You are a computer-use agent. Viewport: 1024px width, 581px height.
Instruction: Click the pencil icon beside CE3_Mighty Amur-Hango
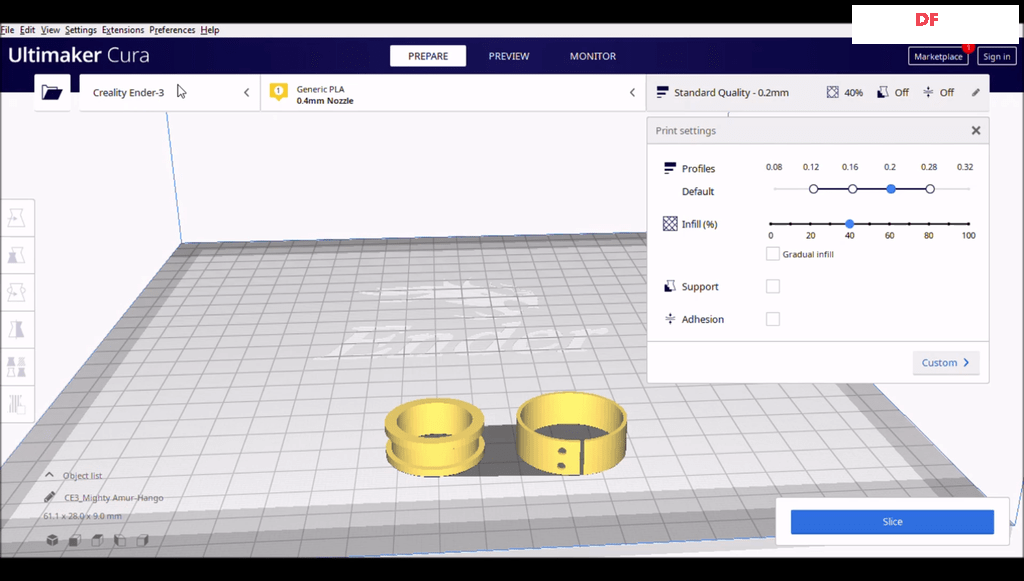tap(50, 497)
